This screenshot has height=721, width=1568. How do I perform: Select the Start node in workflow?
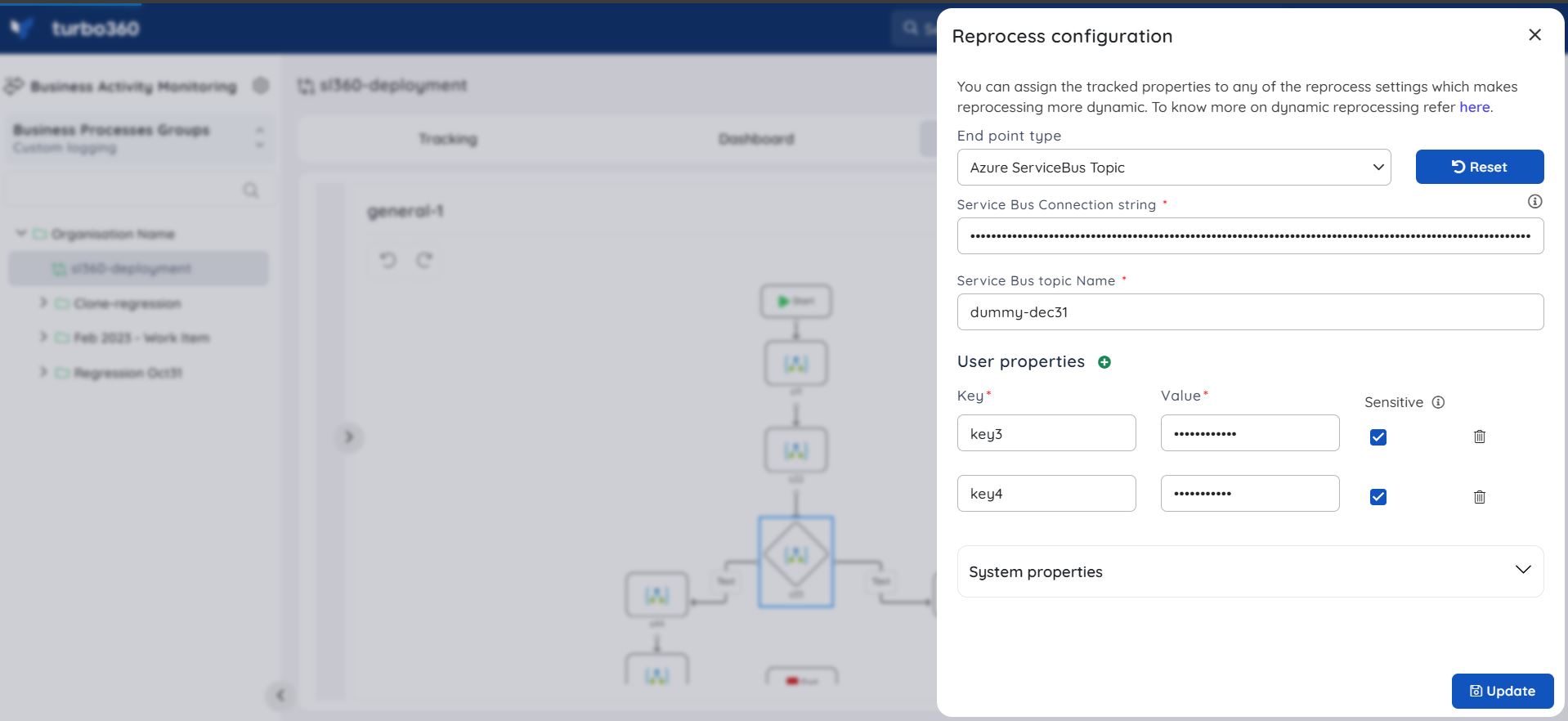(795, 301)
